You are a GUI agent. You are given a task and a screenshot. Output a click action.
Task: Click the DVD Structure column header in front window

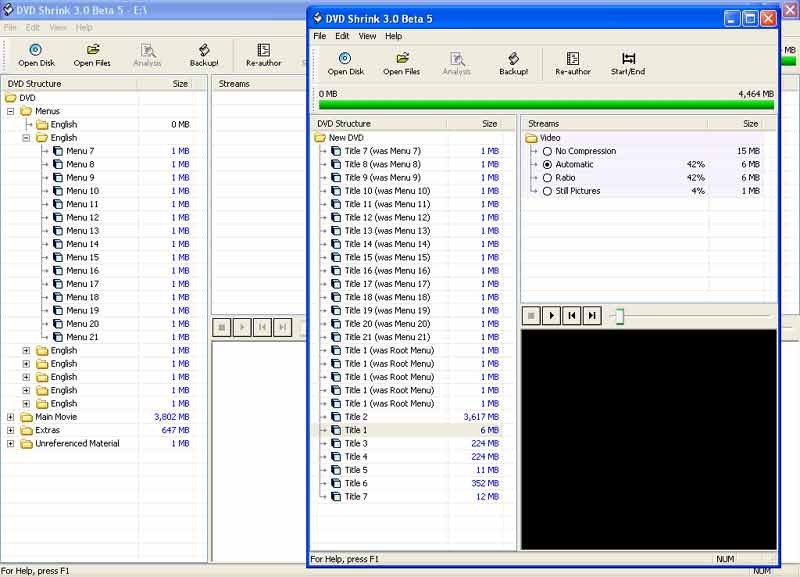pyautogui.click(x=380, y=123)
